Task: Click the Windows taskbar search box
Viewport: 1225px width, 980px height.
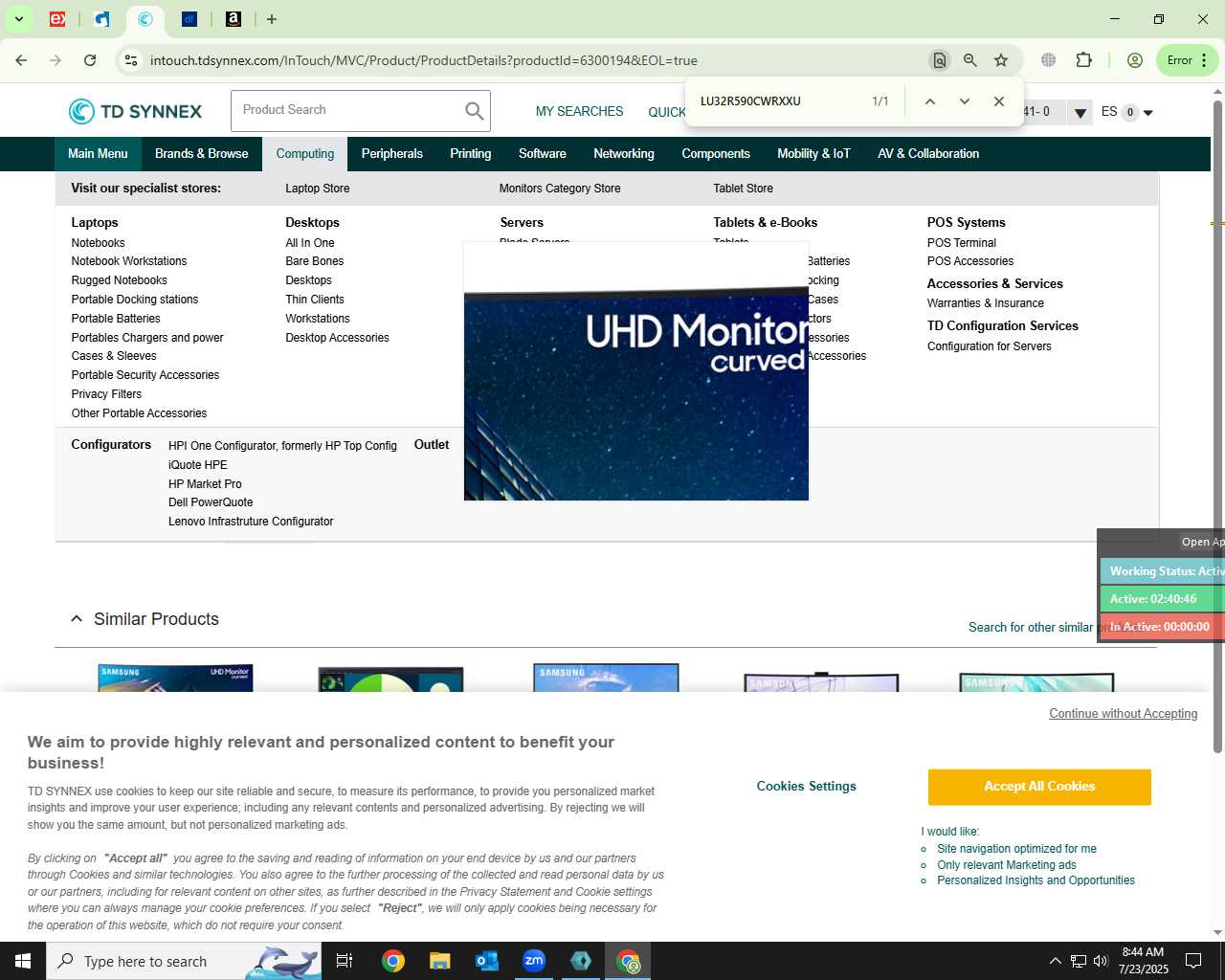Action: click(x=184, y=961)
